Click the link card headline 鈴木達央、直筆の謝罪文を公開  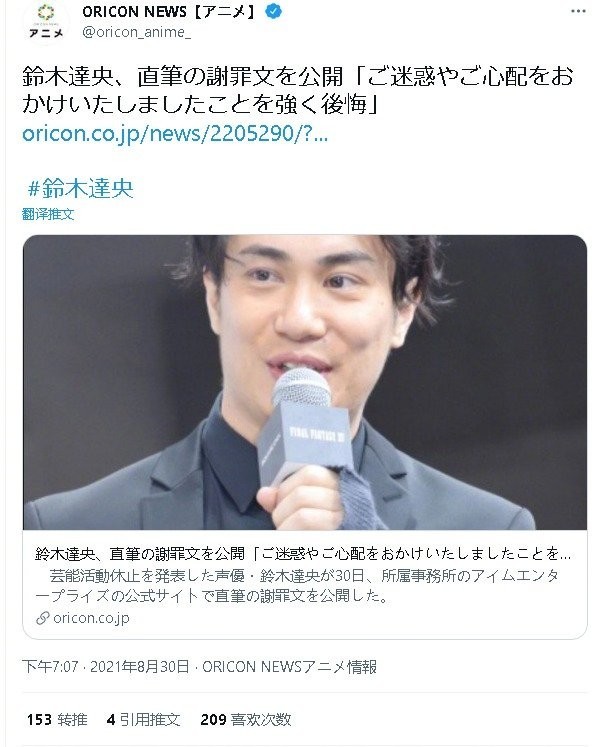pos(140,554)
